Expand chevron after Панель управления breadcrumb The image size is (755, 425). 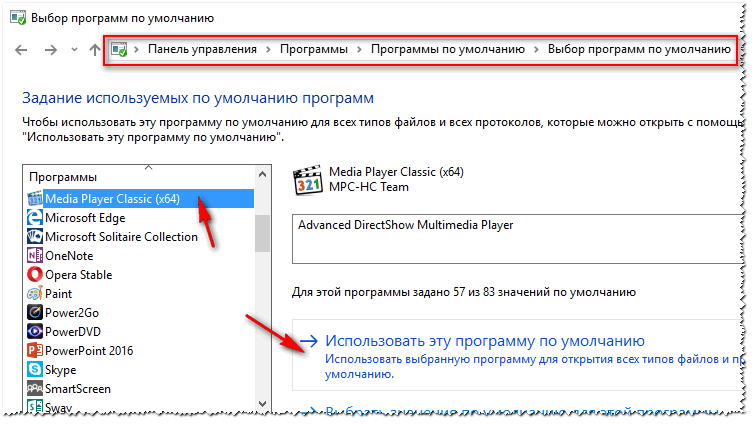point(268,50)
